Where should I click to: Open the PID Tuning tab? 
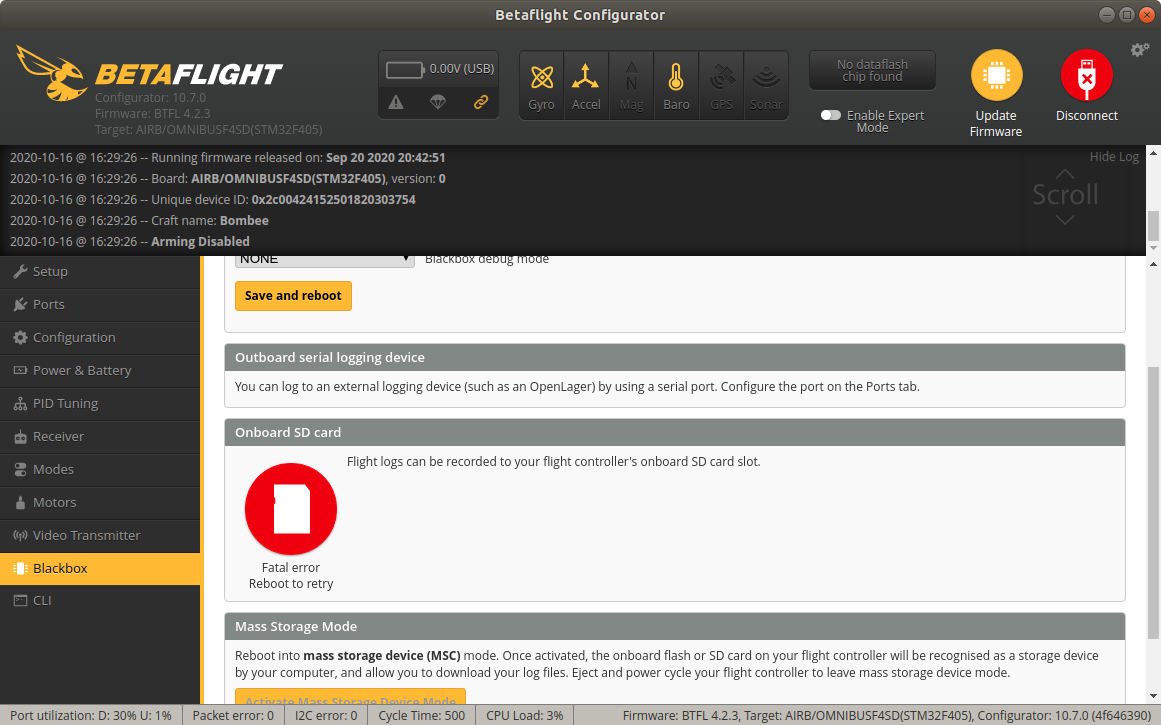point(100,404)
